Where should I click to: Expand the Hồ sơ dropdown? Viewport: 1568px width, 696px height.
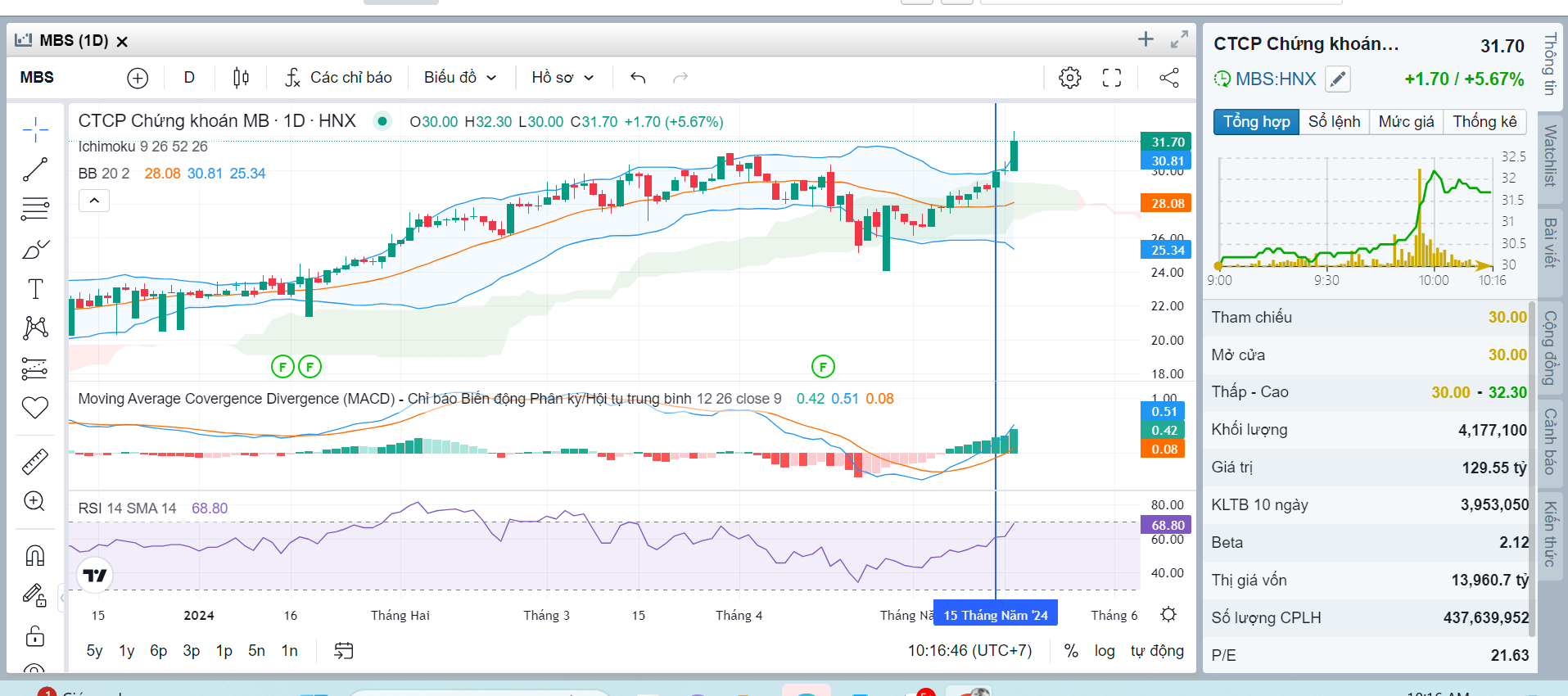click(x=563, y=78)
